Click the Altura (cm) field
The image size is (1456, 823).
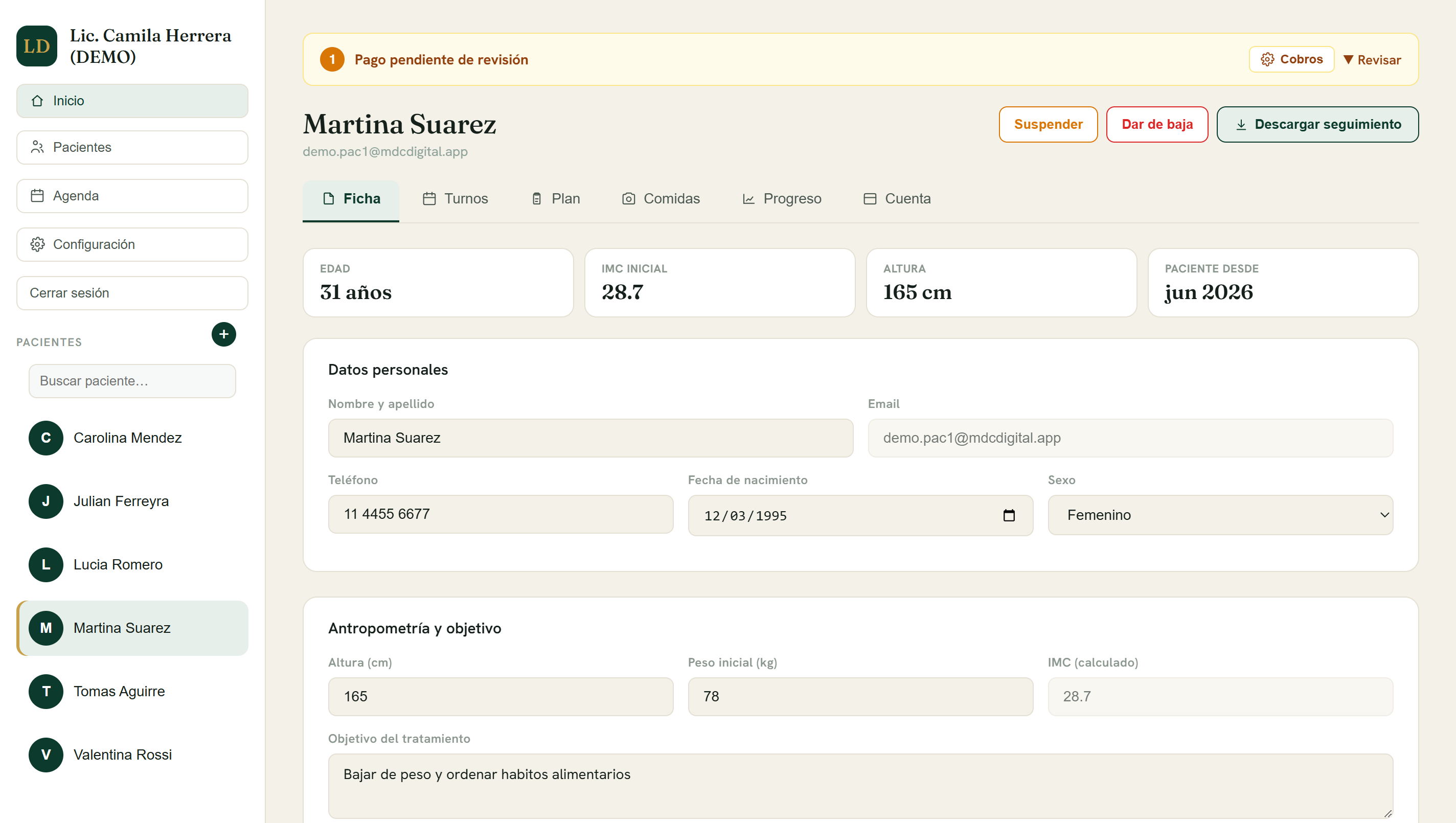[501, 697]
